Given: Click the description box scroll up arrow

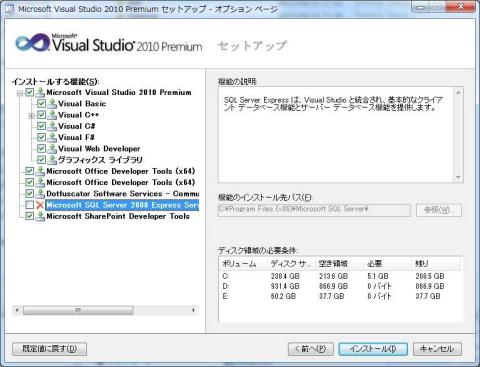Looking at the screenshot, I should [458, 92].
